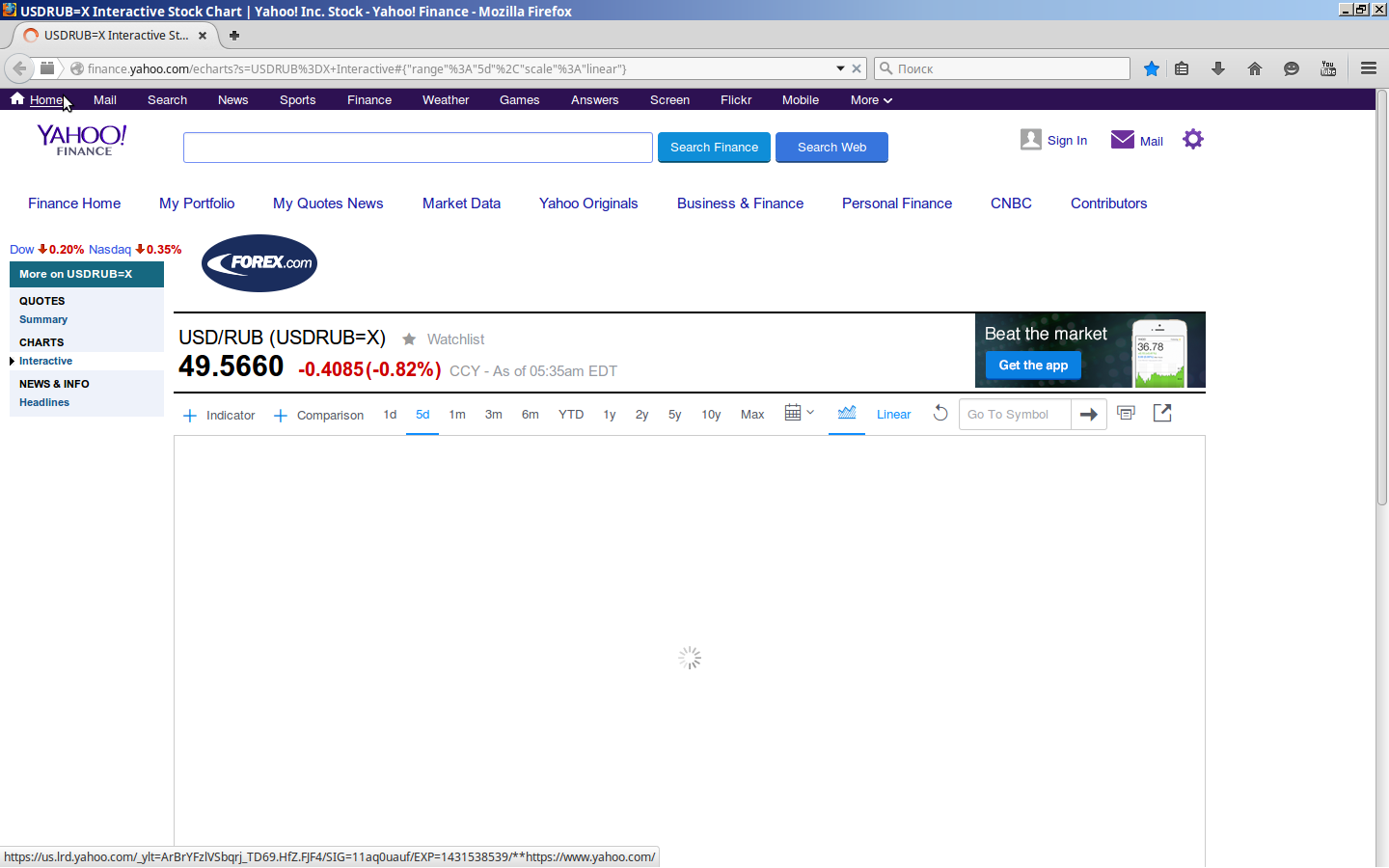Switch scale from Linear
1389x868 pixels.
pos(893,415)
